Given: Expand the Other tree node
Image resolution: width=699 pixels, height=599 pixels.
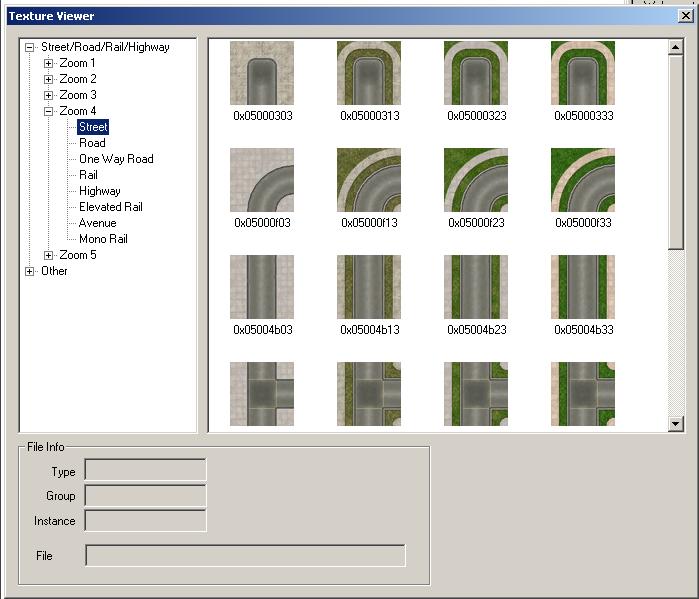Looking at the screenshot, I should [x=30, y=271].
